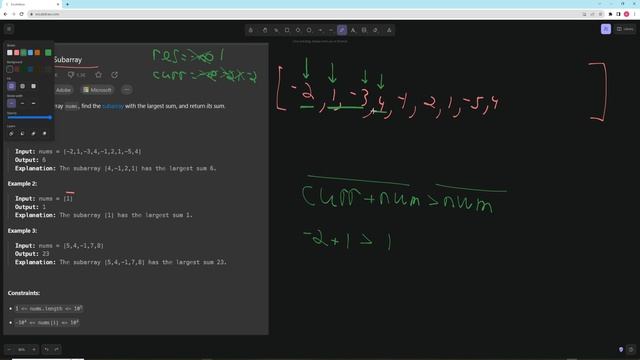Select the Insert image tool

pyautogui.click(x=364, y=30)
